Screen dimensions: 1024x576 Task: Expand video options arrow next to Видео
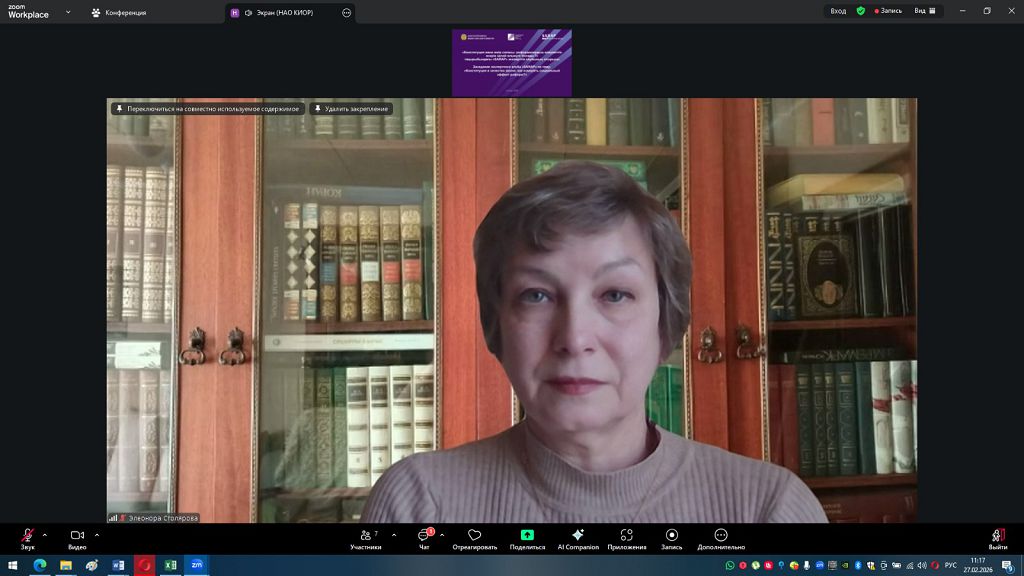[97, 534]
